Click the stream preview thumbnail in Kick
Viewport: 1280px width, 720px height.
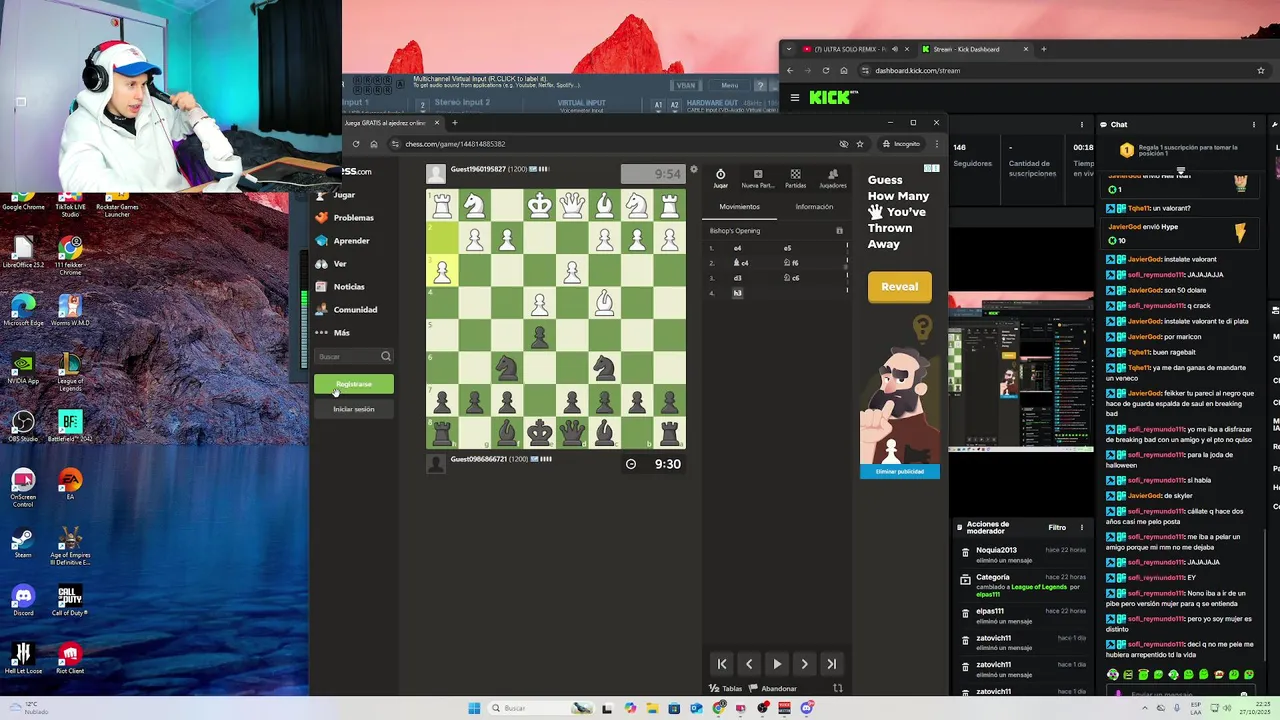tap(1021, 372)
